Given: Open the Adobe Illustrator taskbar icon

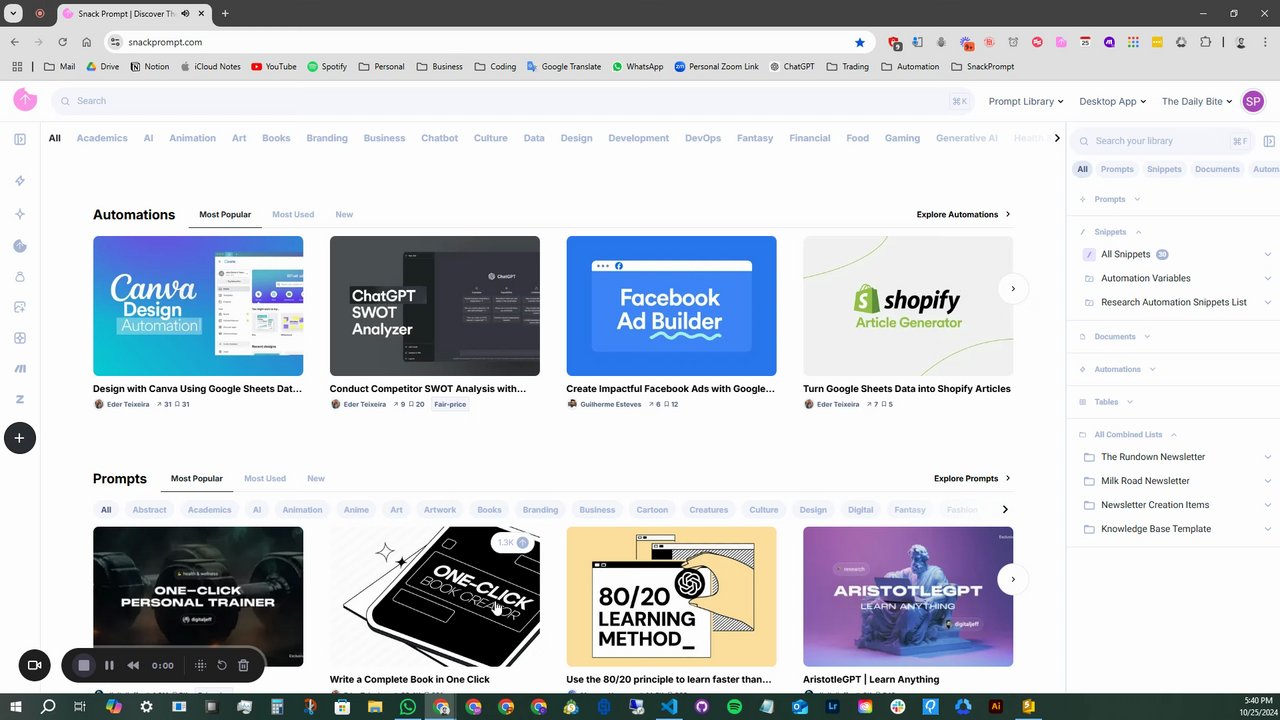Looking at the screenshot, I should click(x=995, y=707).
